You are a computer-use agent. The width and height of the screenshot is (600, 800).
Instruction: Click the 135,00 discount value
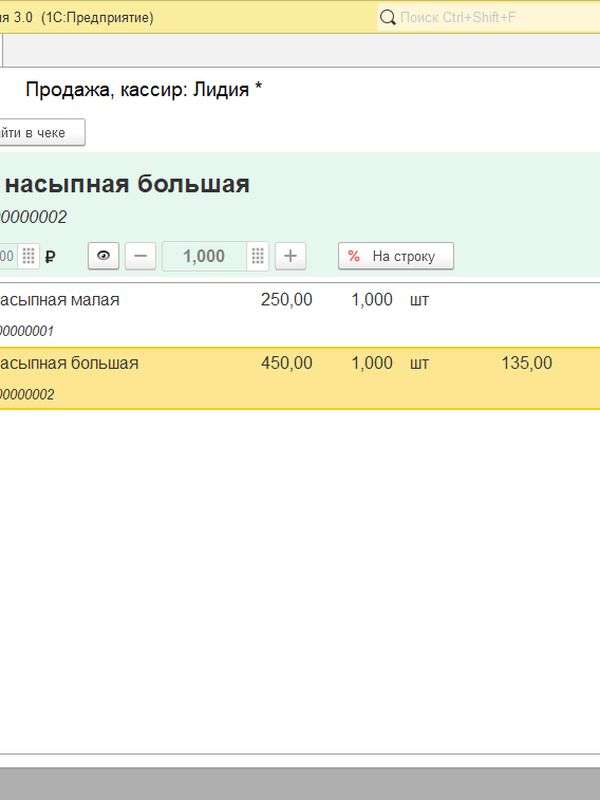click(x=527, y=363)
